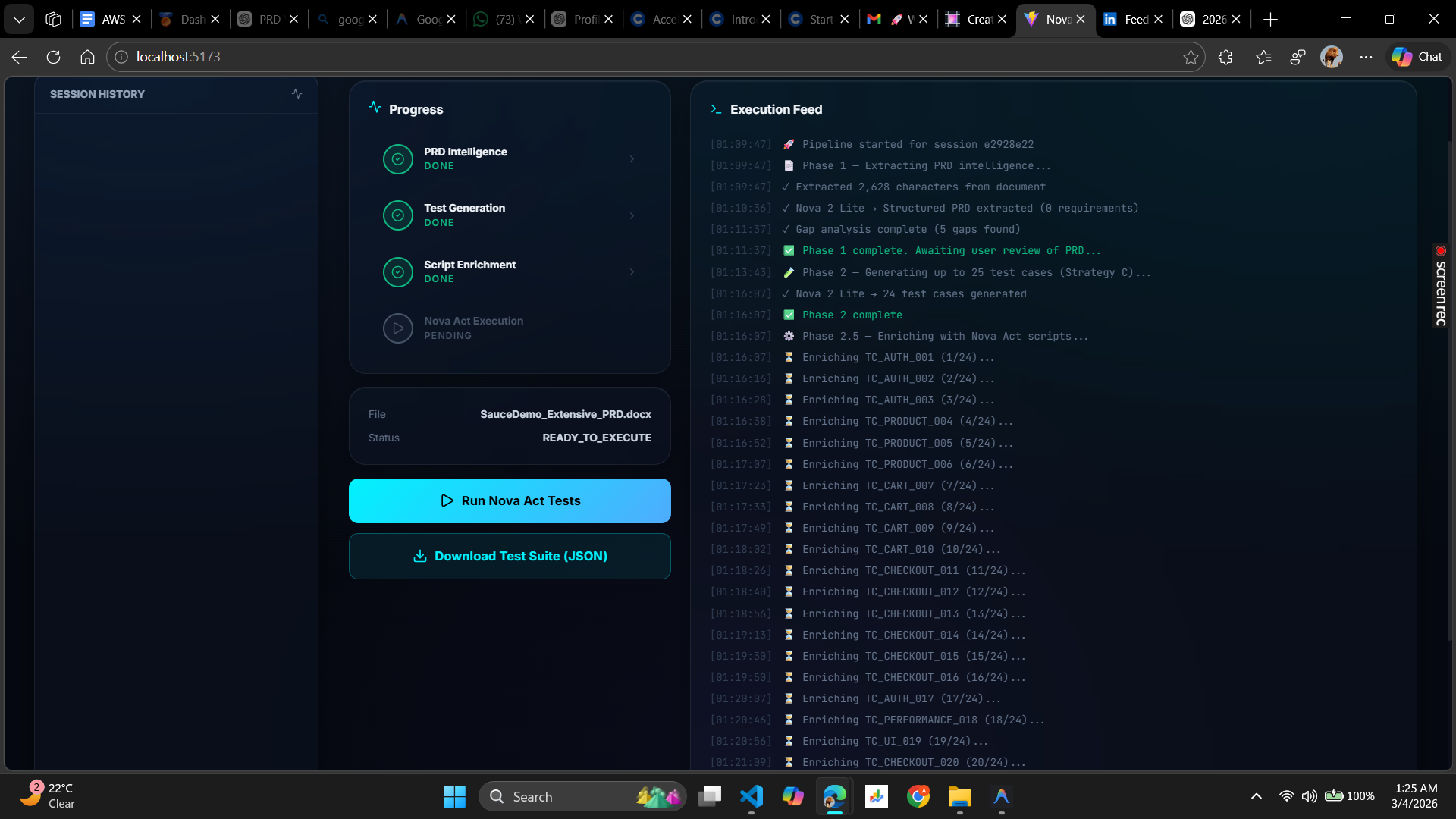Expand the Script Enrichment step chevron
This screenshot has width=1456, height=819.
point(632,272)
